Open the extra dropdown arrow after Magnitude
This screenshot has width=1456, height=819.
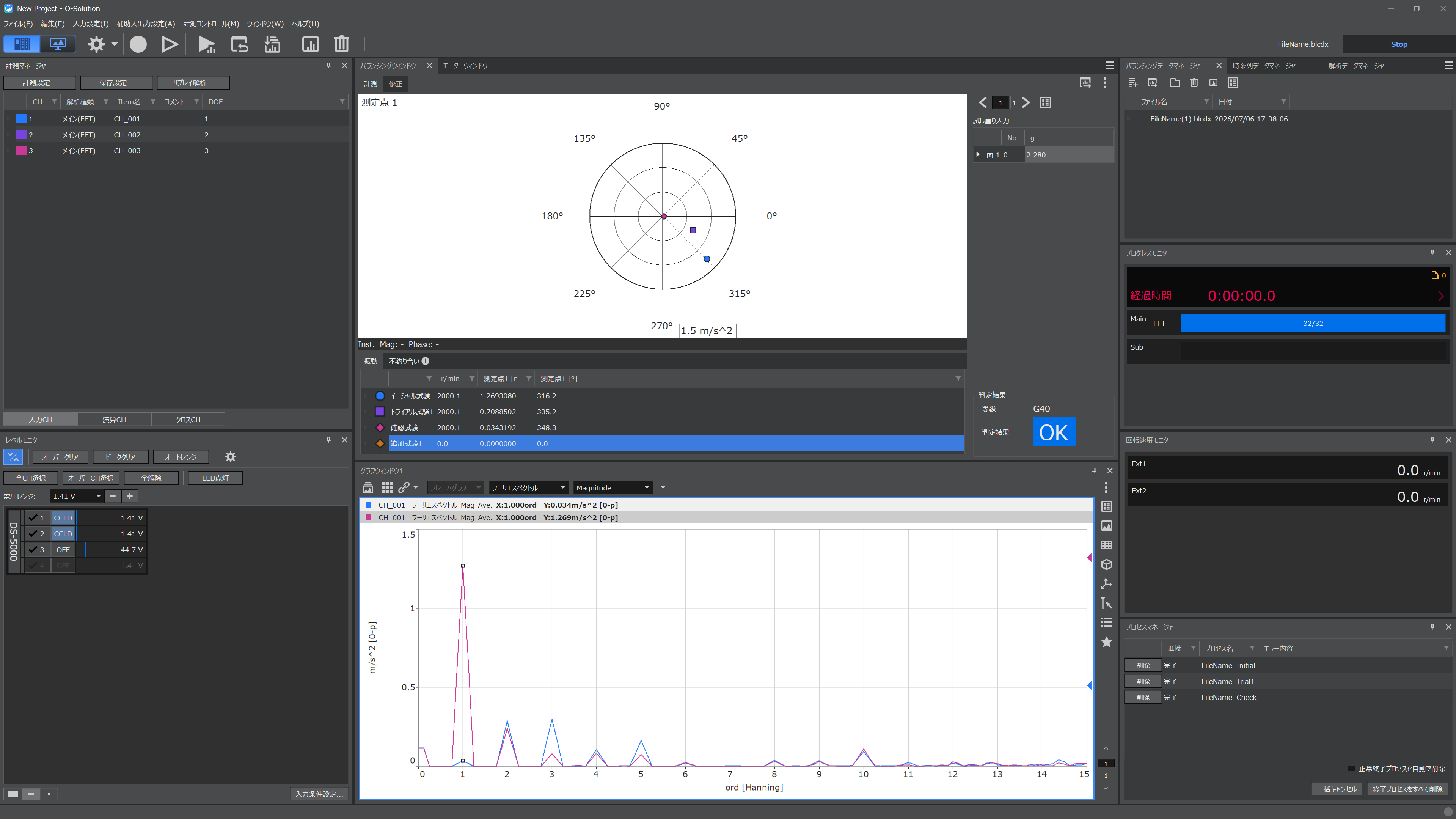click(663, 488)
